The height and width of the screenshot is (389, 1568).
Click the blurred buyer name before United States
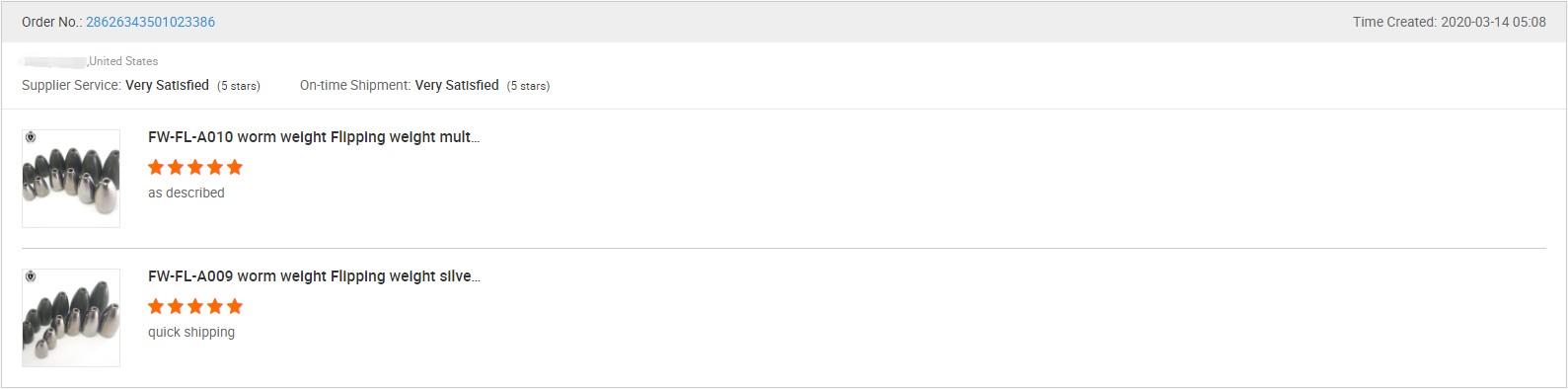tap(54, 61)
